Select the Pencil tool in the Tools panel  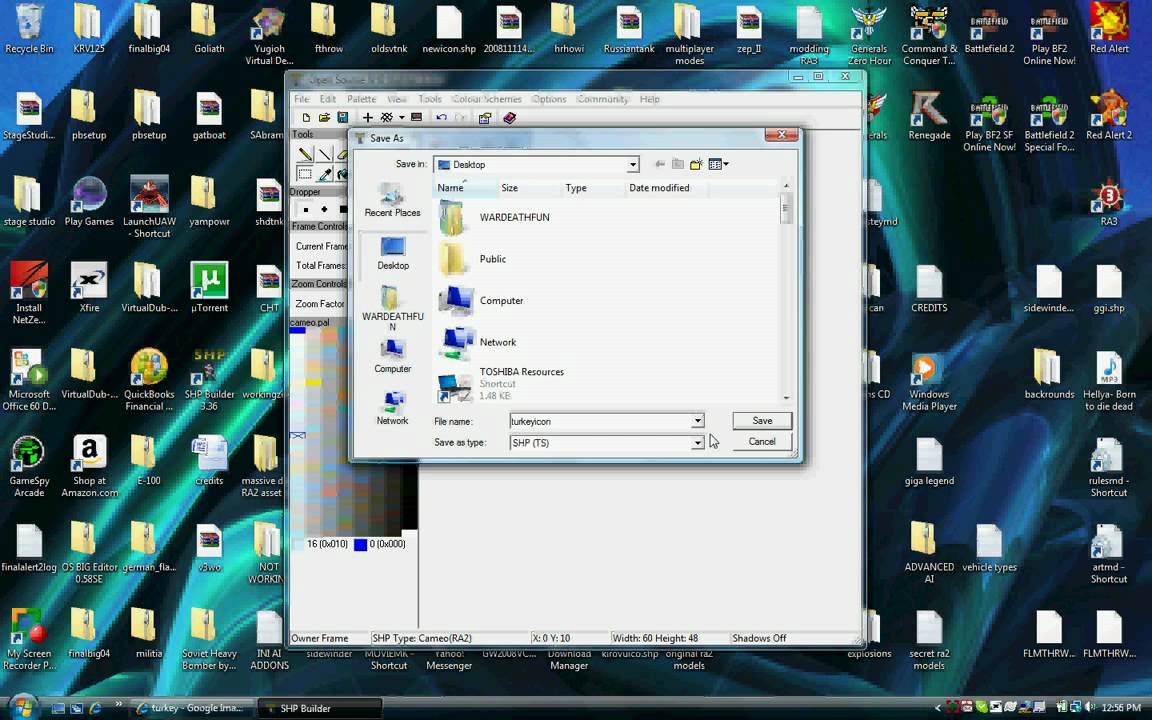pyautogui.click(x=305, y=153)
